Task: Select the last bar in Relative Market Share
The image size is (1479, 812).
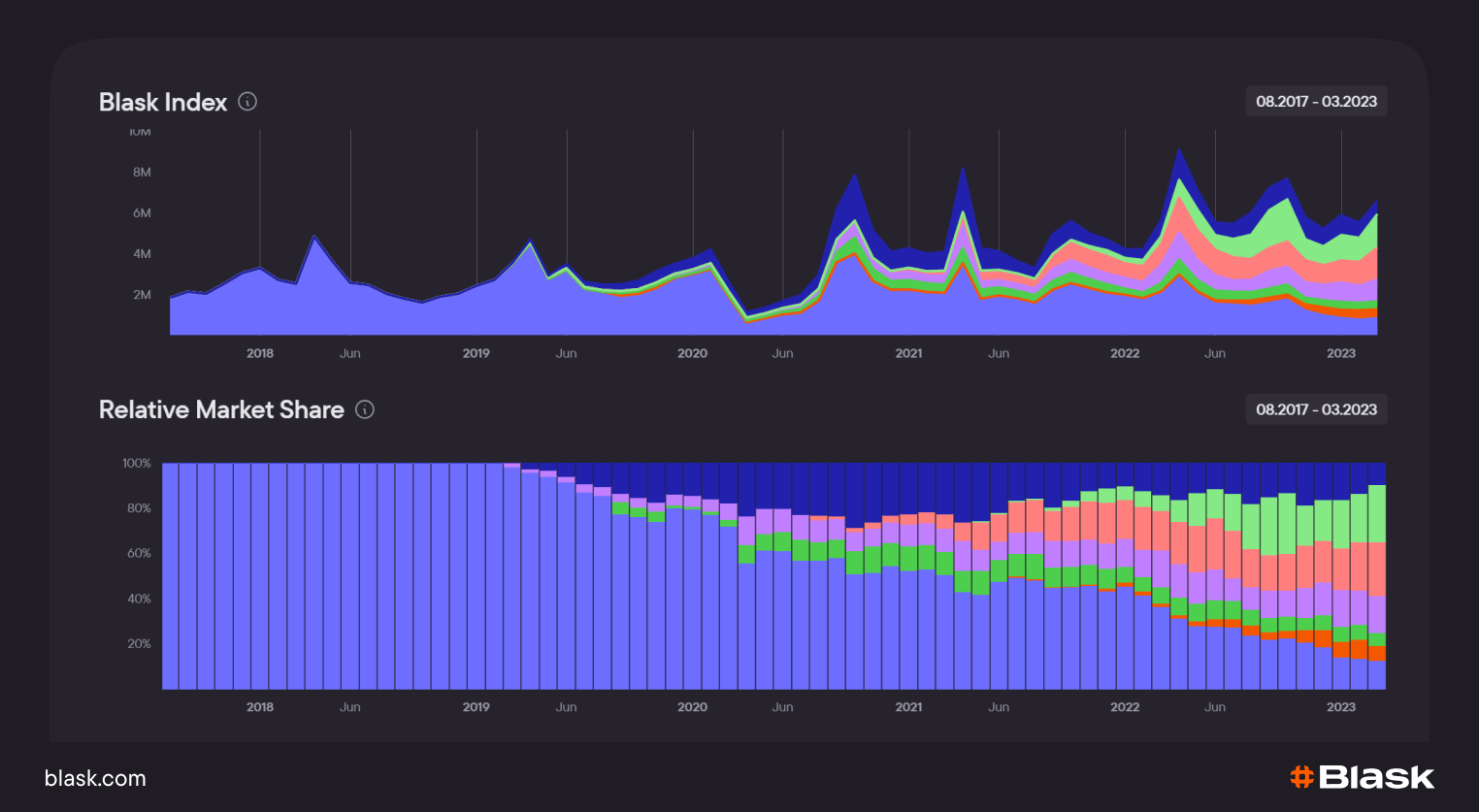Action: (1376, 582)
